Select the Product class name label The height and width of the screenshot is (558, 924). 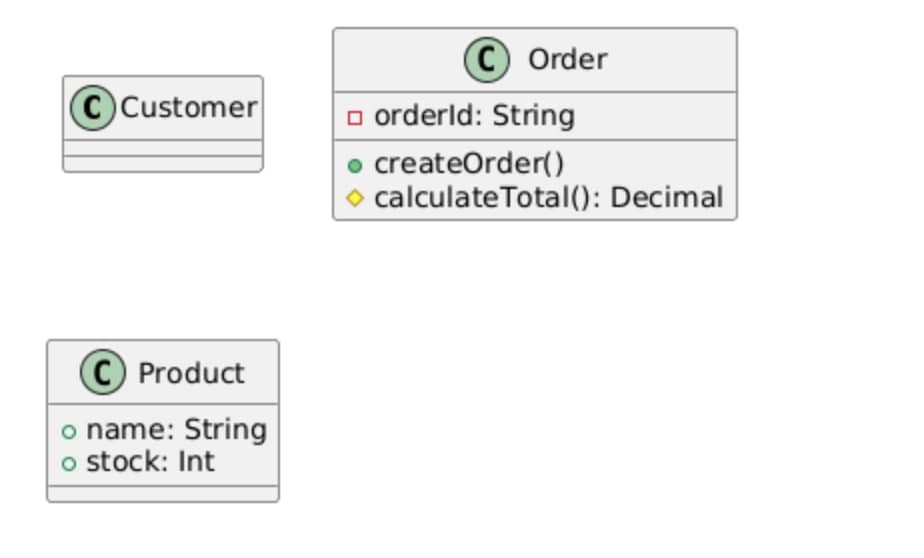tap(191, 373)
